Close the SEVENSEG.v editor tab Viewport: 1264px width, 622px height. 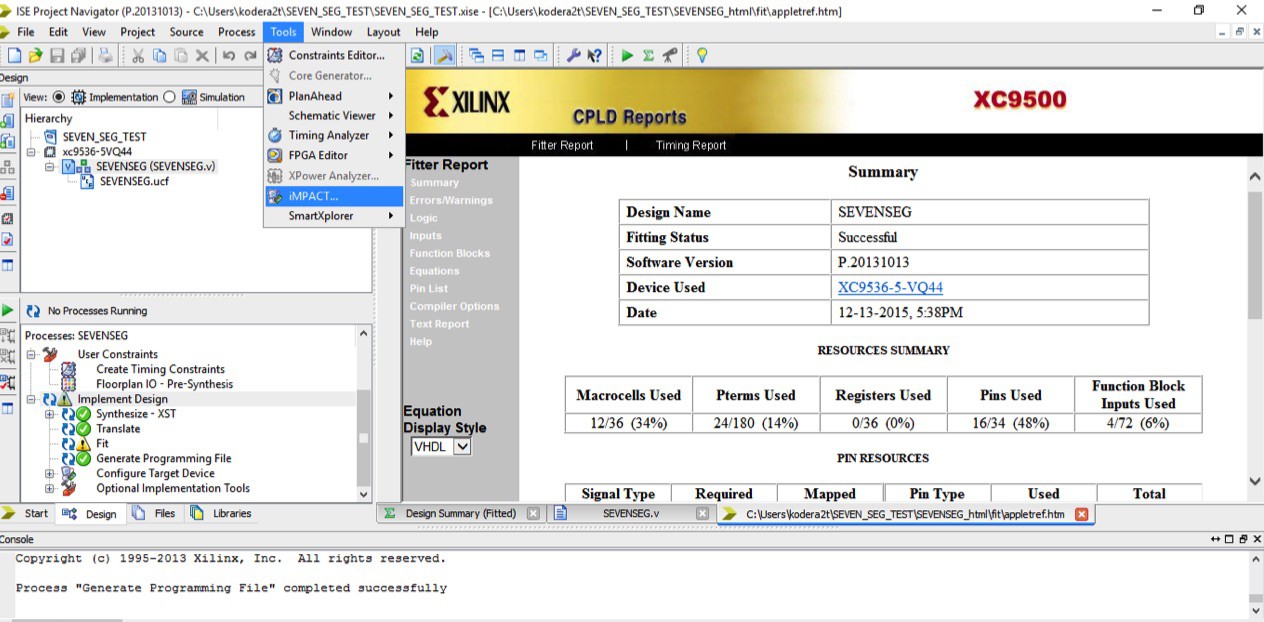point(703,514)
